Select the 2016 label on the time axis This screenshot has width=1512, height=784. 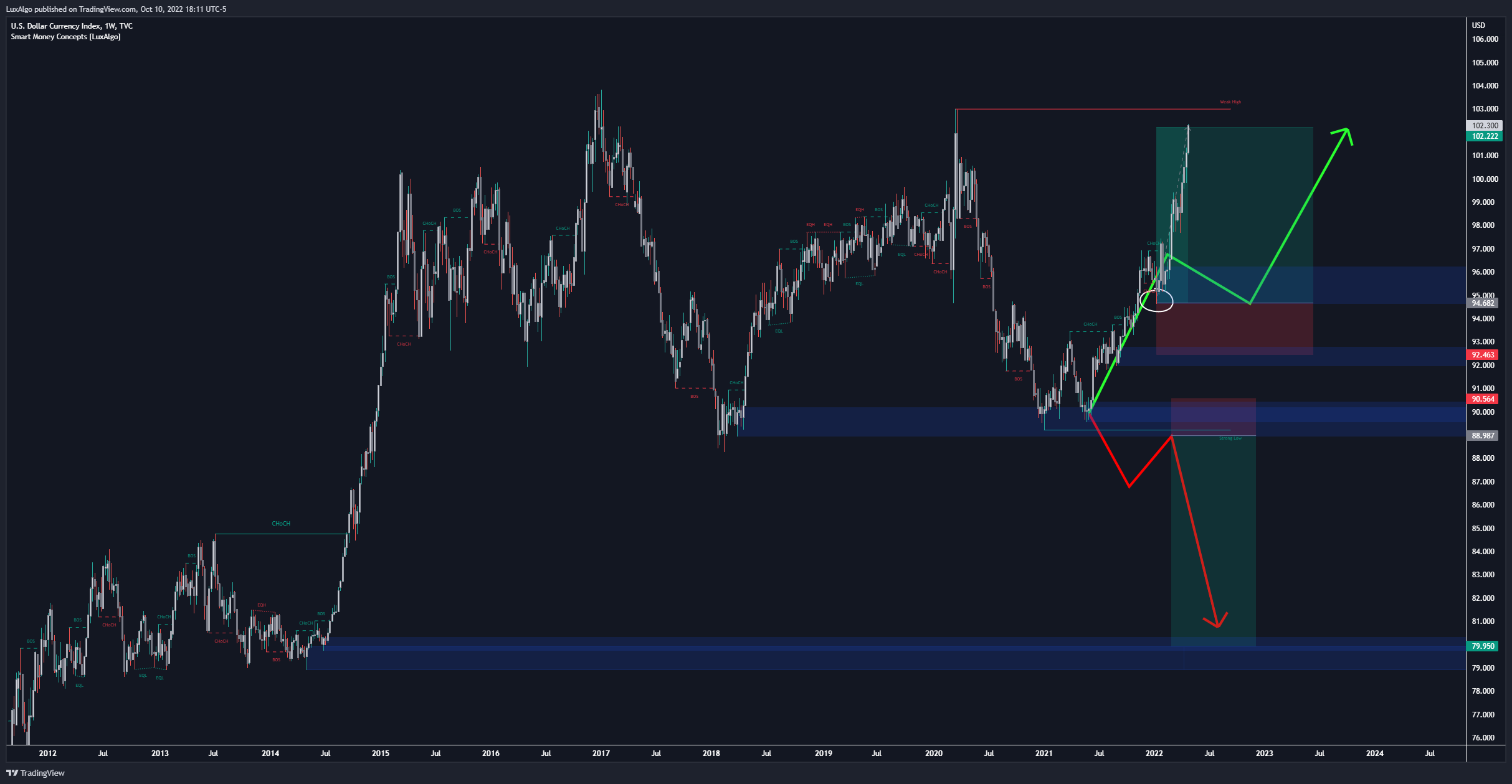click(491, 753)
